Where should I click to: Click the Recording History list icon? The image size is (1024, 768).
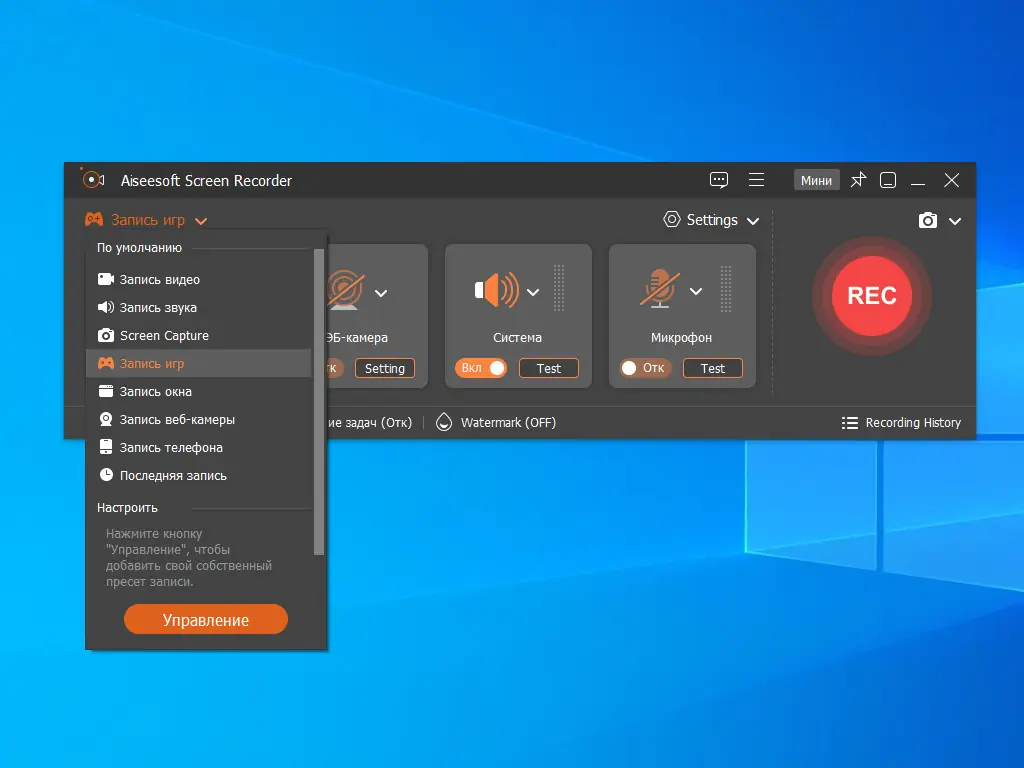(850, 423)
